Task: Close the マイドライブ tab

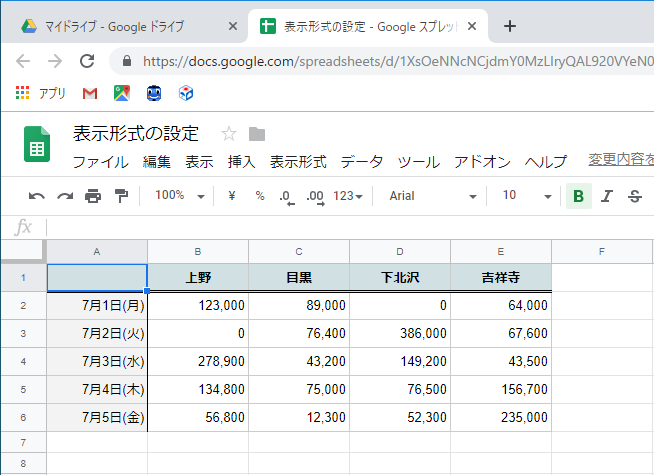Action: (233, 26)
